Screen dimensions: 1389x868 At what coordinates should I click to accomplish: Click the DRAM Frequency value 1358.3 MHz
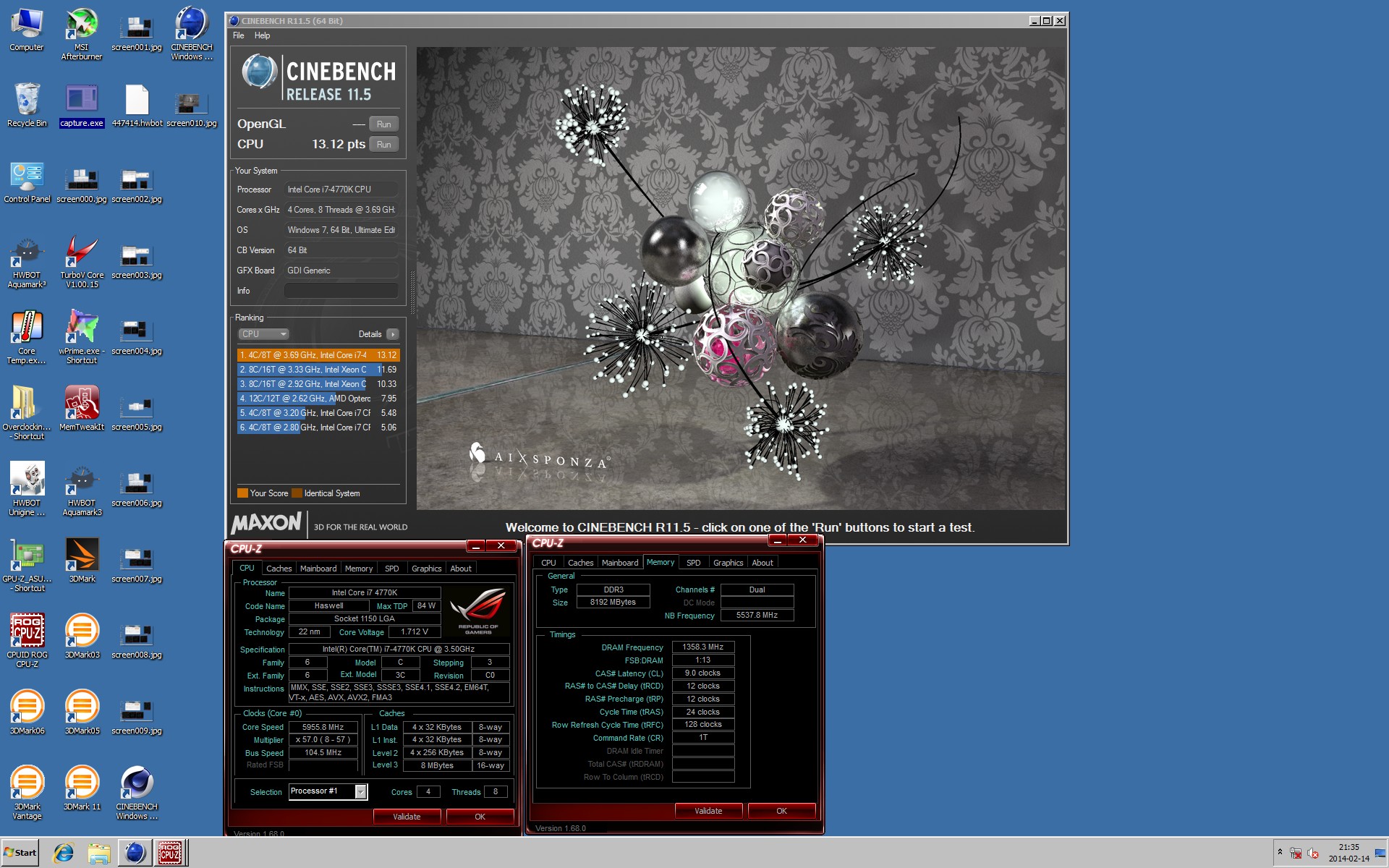(x=703, y=647)
